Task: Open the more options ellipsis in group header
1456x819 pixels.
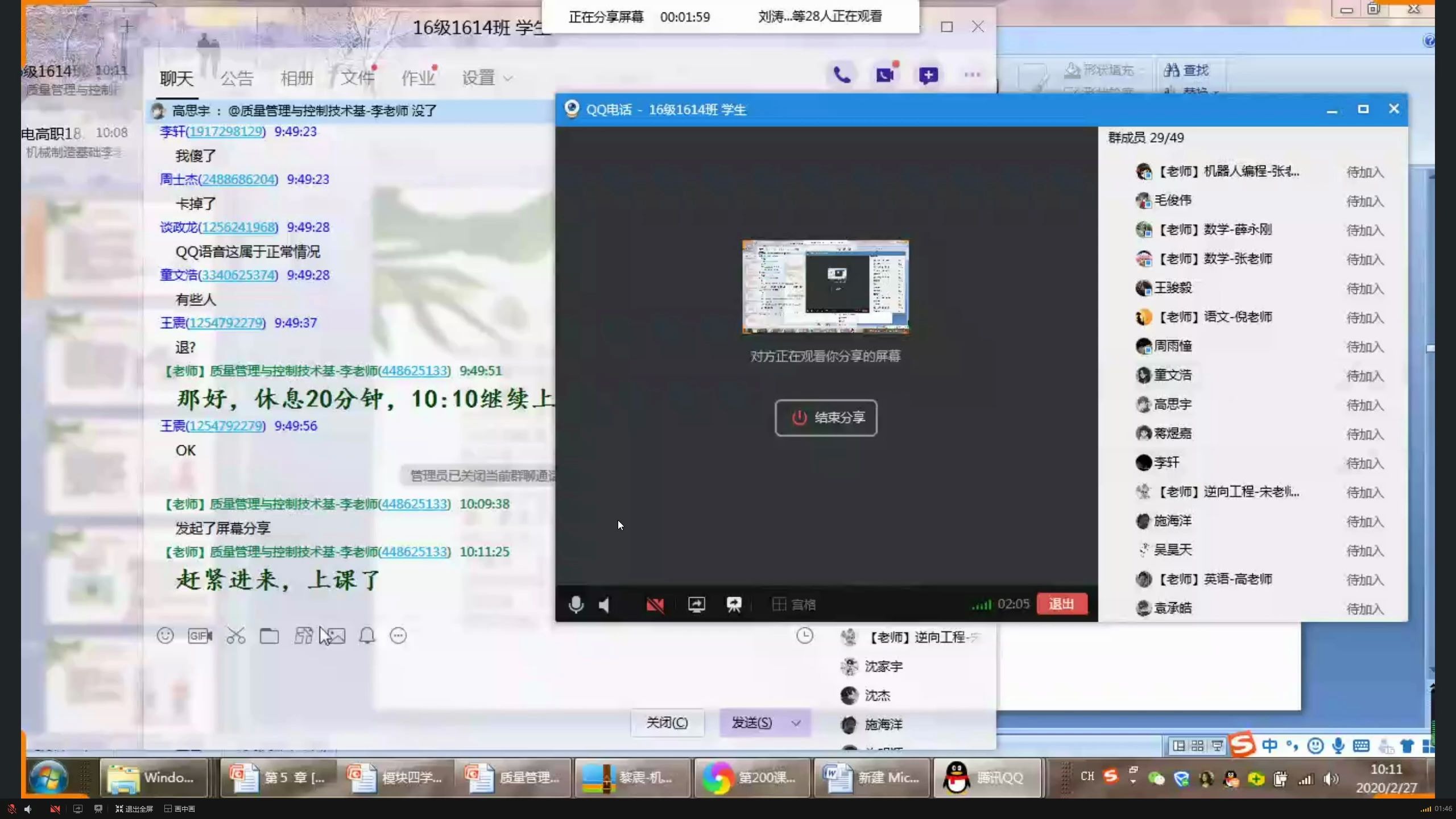Action: [x=972, y=75]
